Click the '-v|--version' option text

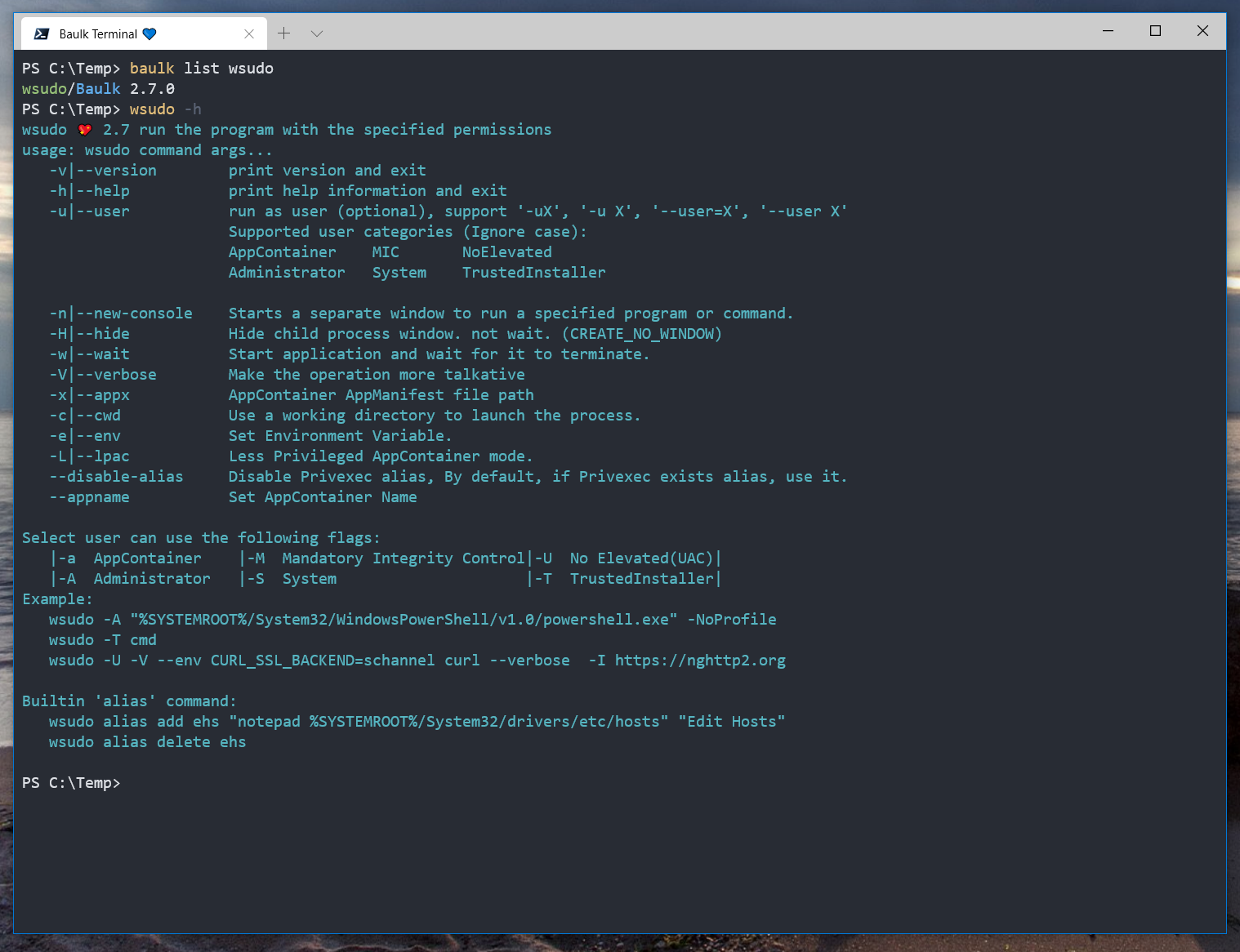pos(103,171)
